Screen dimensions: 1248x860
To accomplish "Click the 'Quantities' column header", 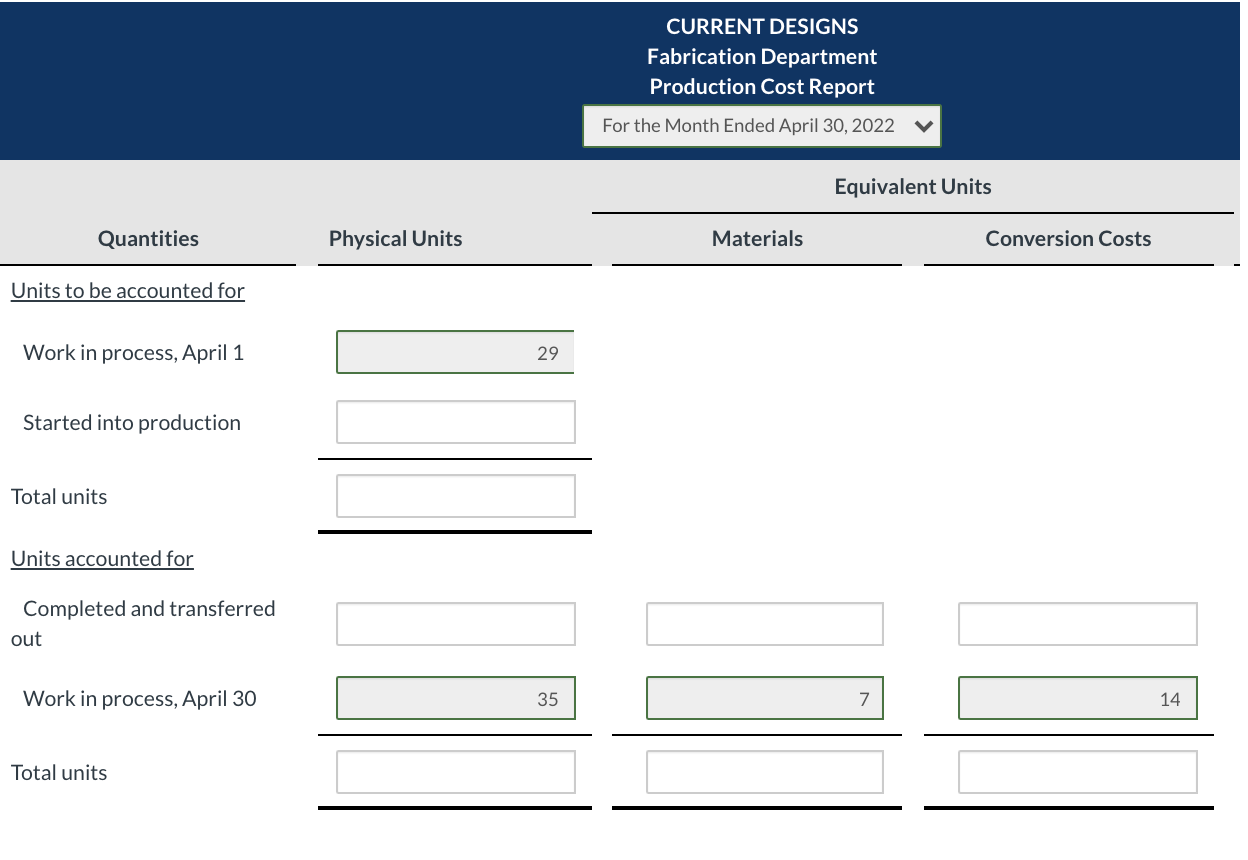I will click(148, 239).
